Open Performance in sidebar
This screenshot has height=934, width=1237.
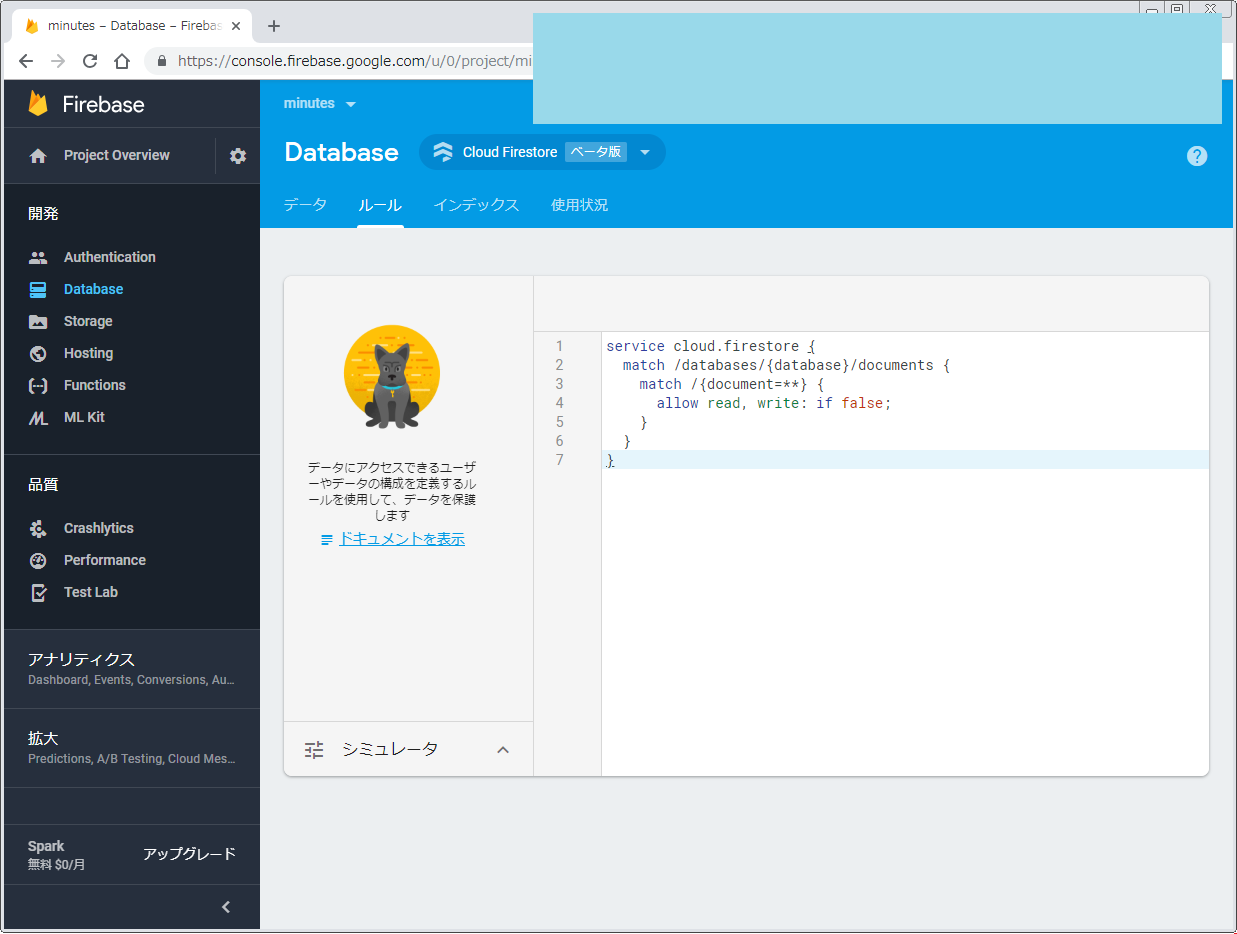105,560
